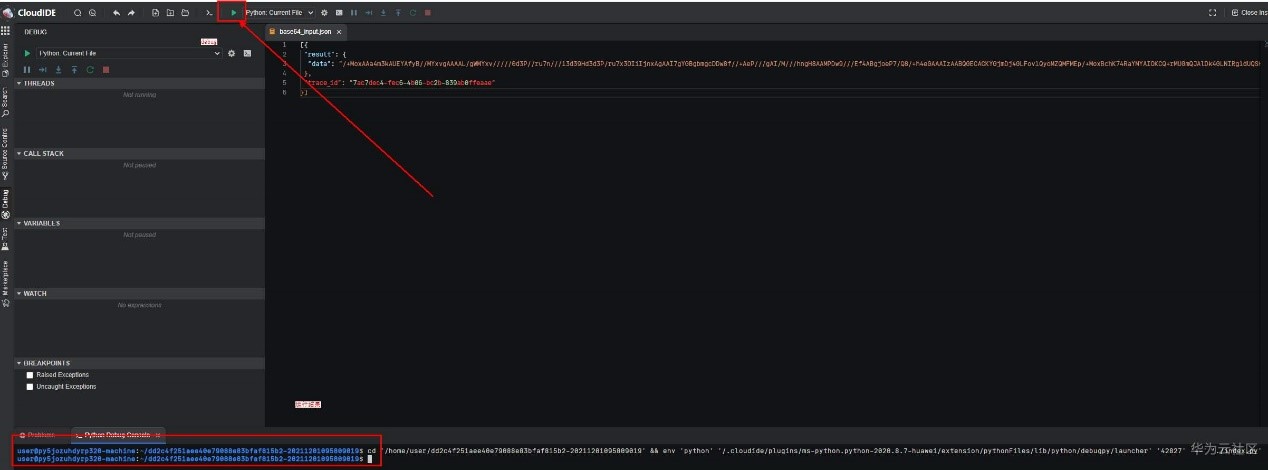Toggle fullscreen icon at top right
The width and height of the screenshot is (1268, 470).
(1213, 13)
